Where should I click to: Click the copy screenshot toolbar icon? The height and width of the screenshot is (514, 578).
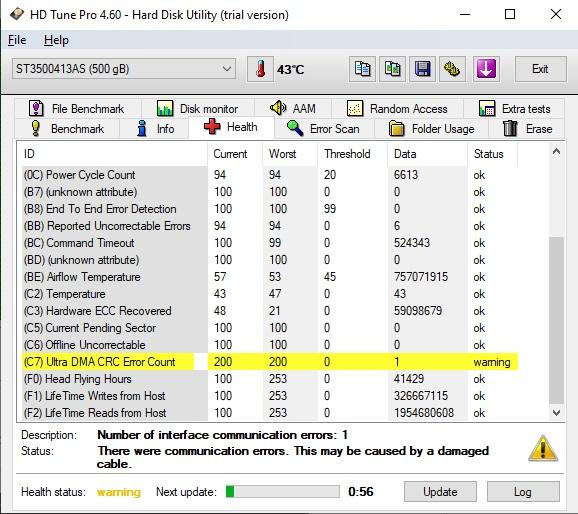(x=393, y=69)
